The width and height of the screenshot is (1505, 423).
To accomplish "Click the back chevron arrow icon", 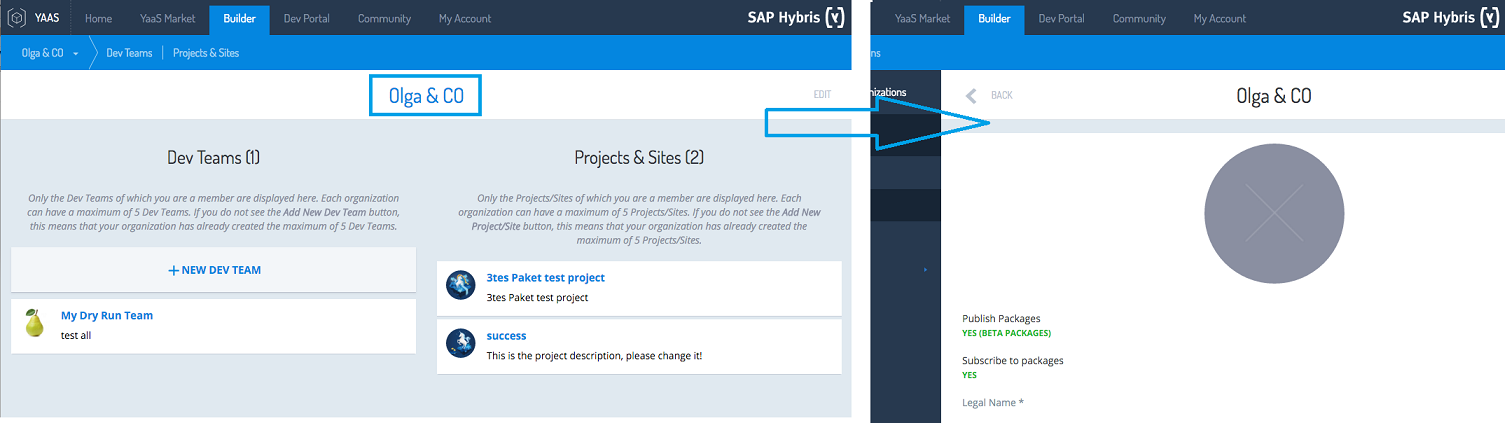I will click(971, 96).
